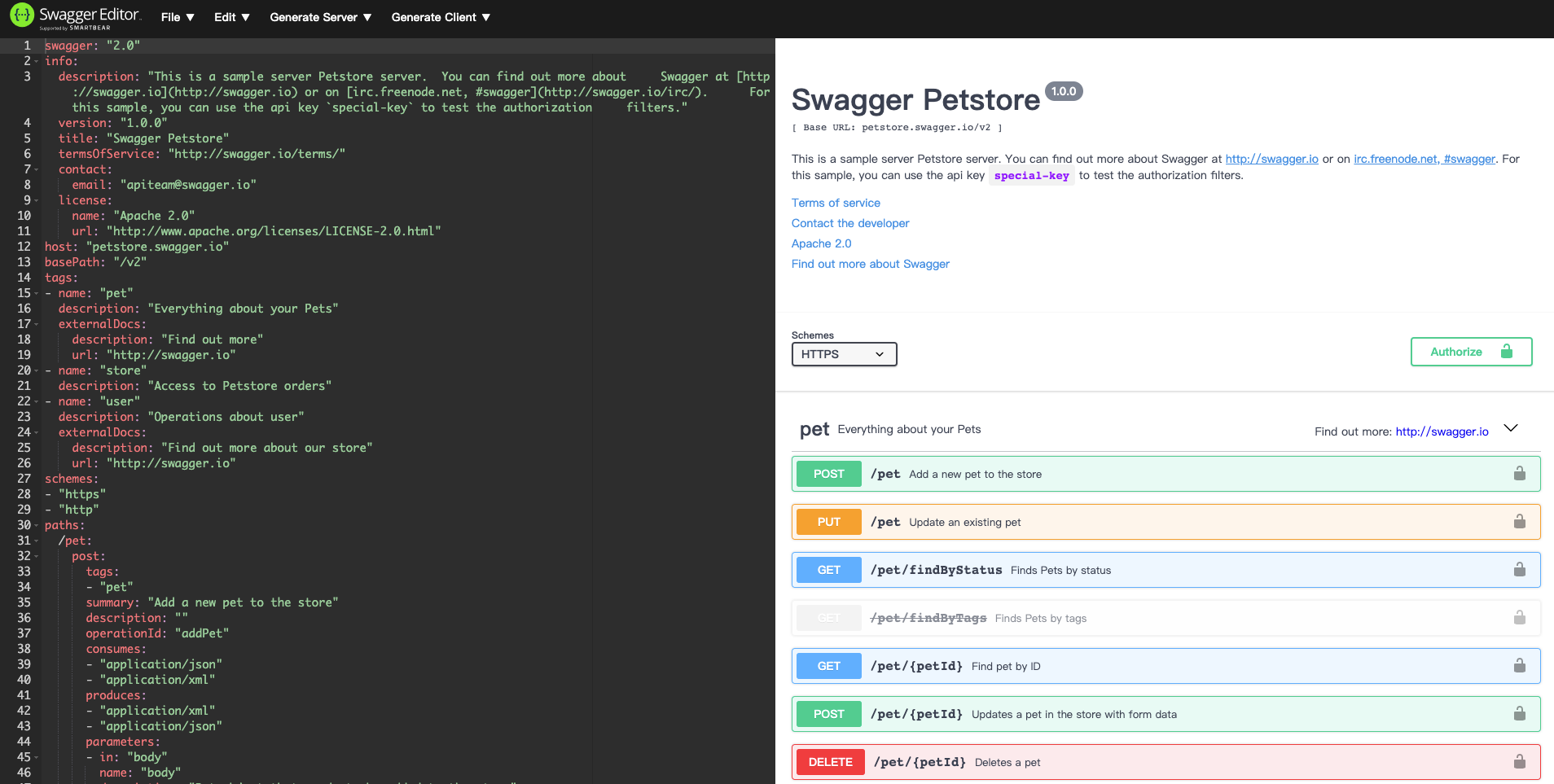The width and height of the screenshot is (1554, 784).
Task: Click the Authorize button
Action: click(x=1471, y=352)
